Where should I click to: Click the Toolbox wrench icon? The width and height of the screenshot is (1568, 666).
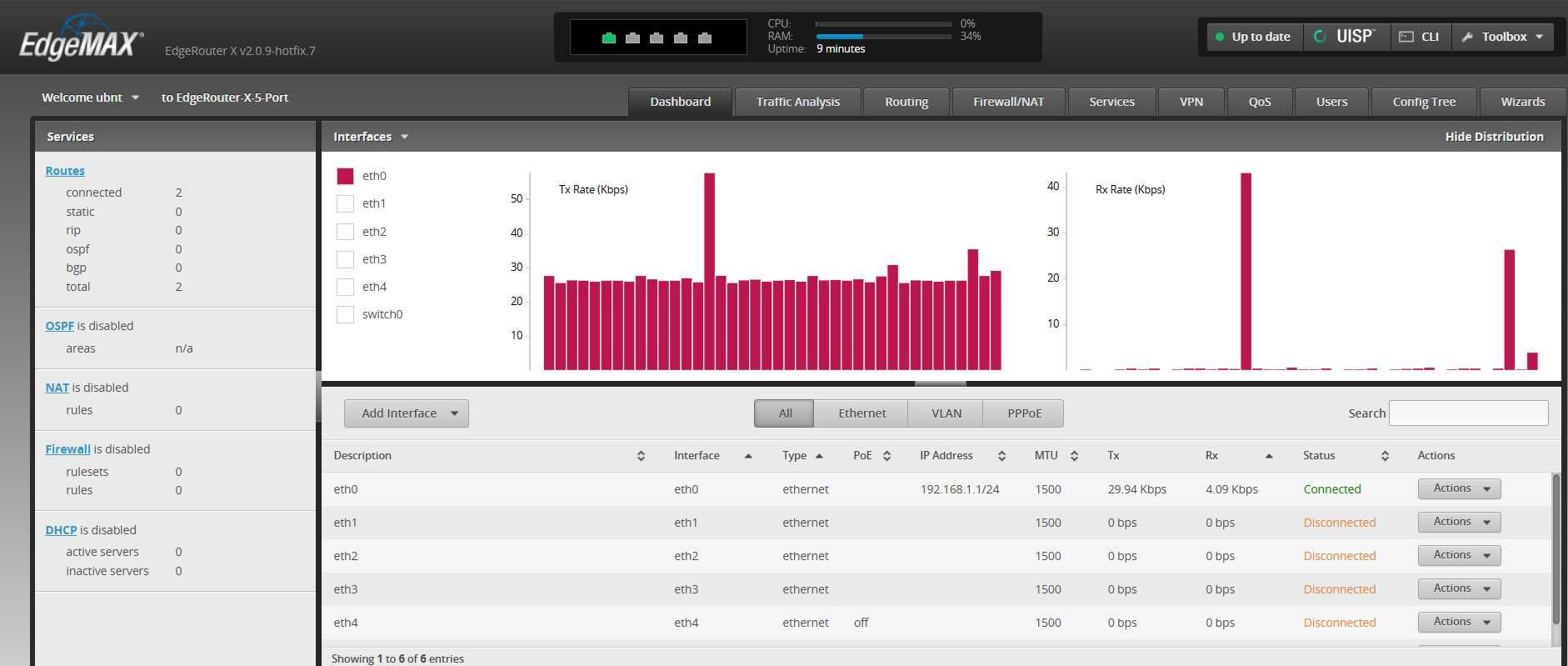(1467, 37)
